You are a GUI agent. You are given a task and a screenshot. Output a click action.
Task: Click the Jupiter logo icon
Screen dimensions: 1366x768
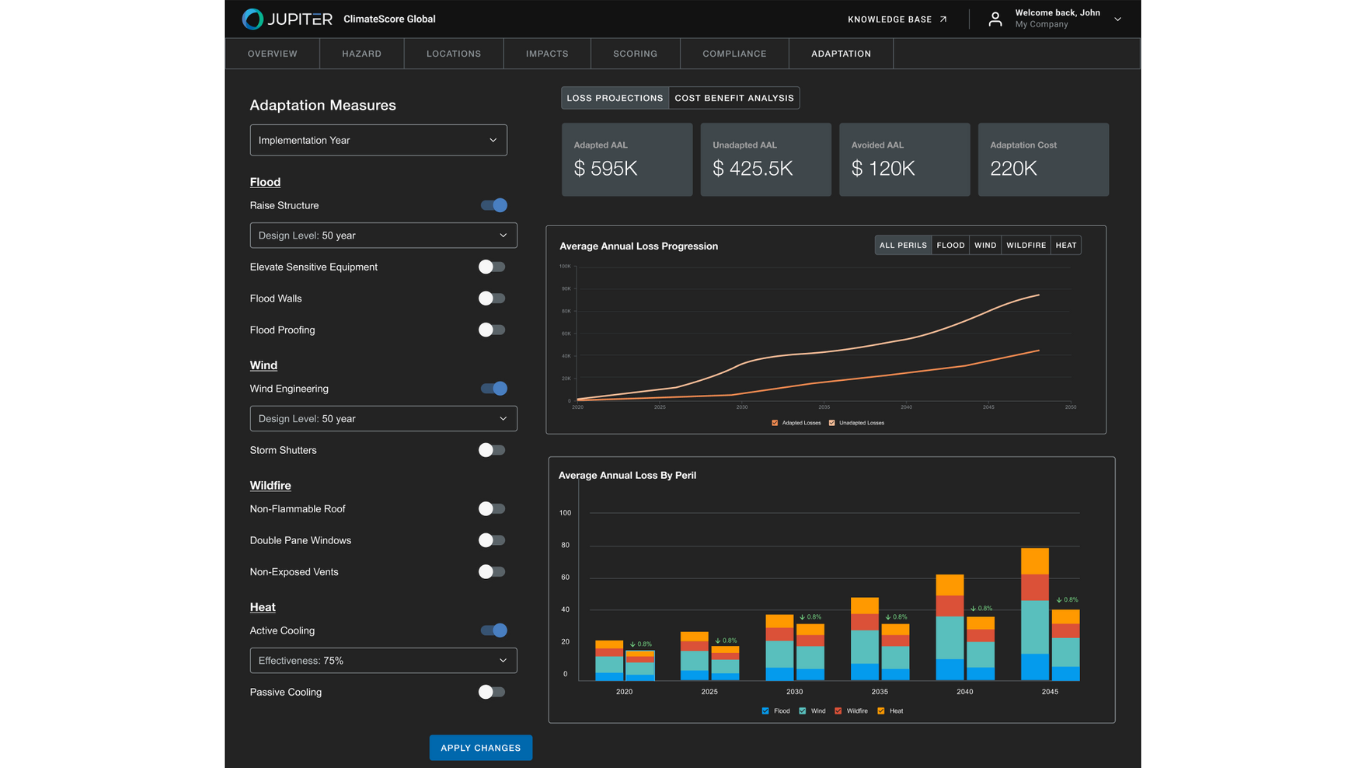[x=251, y=18]
